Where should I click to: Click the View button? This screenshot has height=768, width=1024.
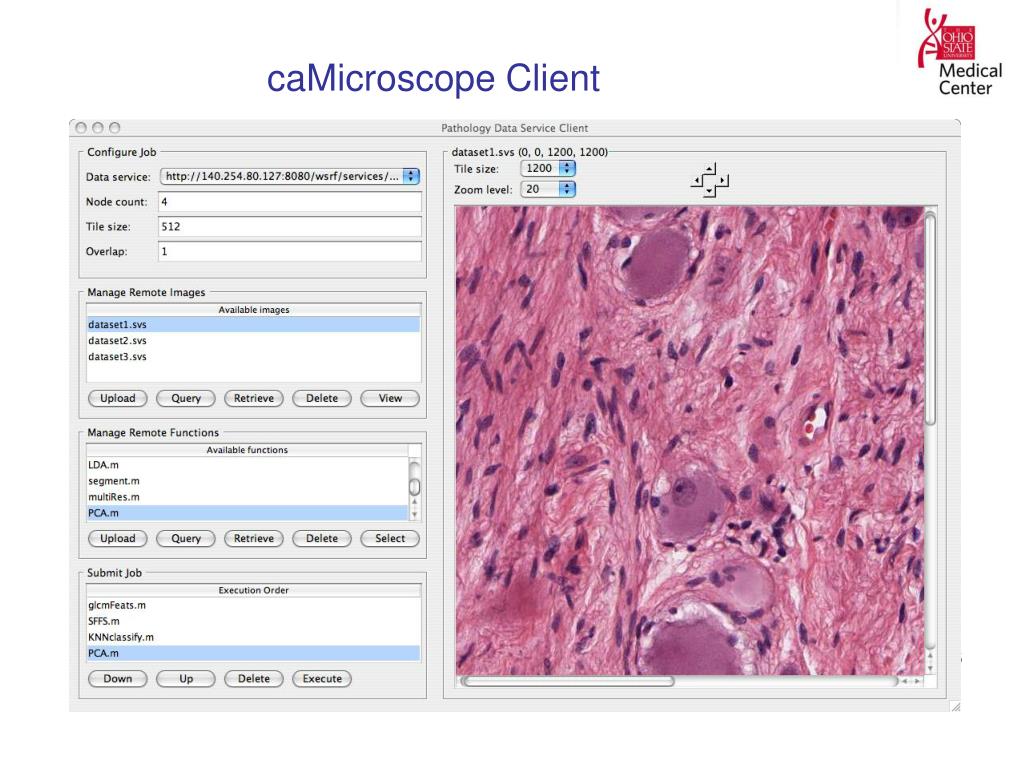[390, 398]
